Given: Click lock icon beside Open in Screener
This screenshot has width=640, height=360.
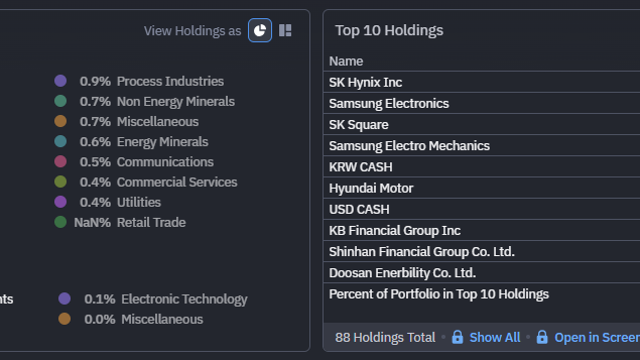Looking at the screenshot, I should tap(542, 337).
